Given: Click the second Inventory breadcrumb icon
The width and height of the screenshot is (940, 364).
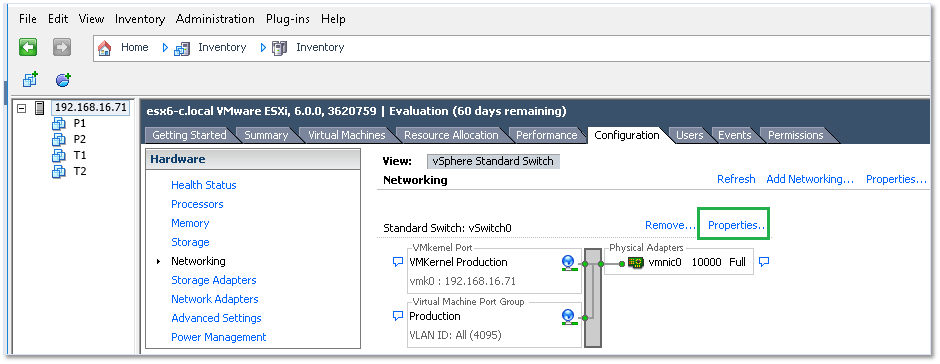Looking at the screenshot, I should pos(279,48).
